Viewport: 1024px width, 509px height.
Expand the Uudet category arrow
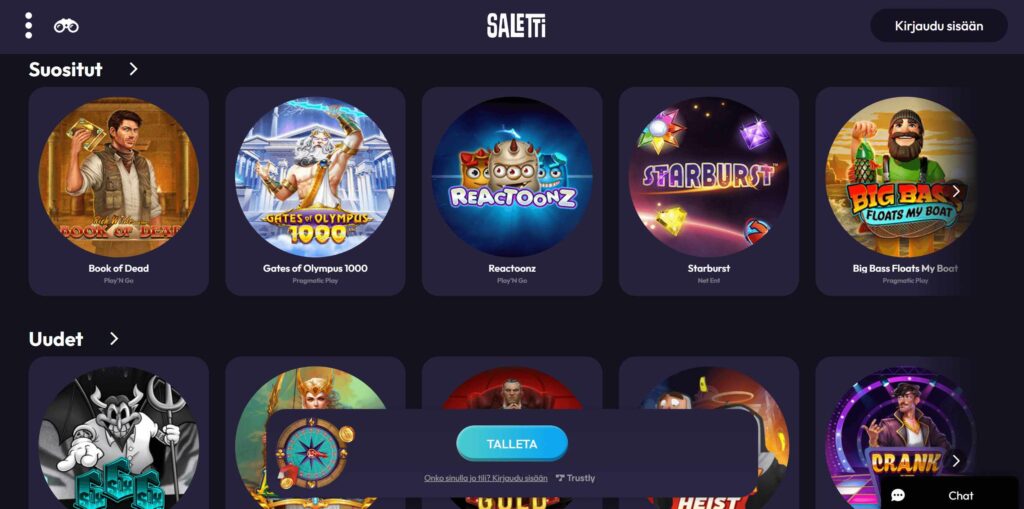pos(114,338)
